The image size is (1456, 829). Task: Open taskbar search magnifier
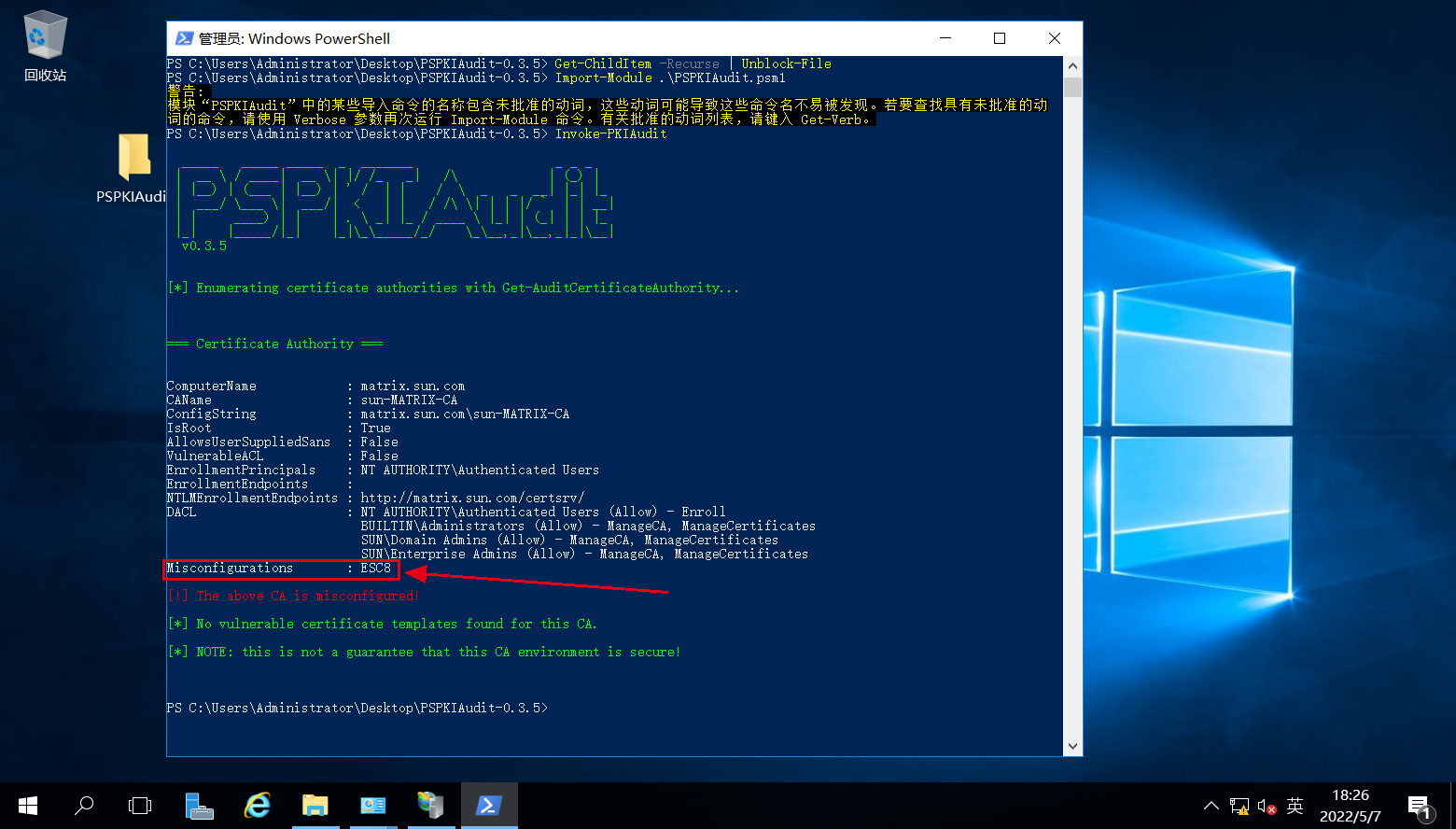click(x=84, y=805)
